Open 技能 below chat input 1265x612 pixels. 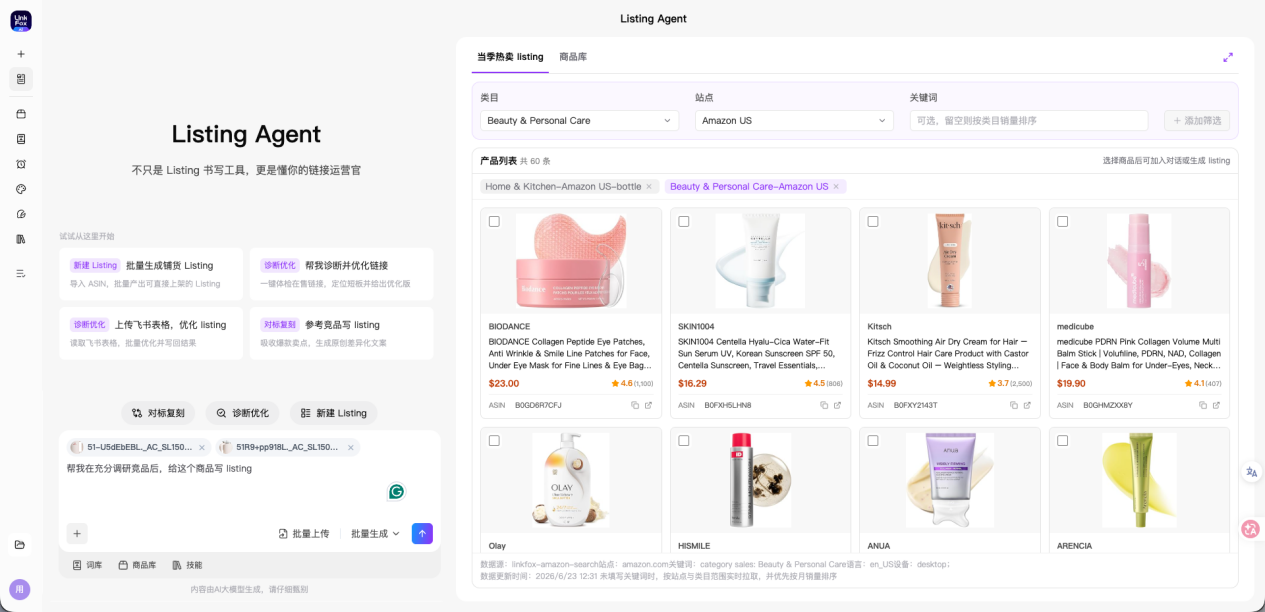tap(187, 565)
